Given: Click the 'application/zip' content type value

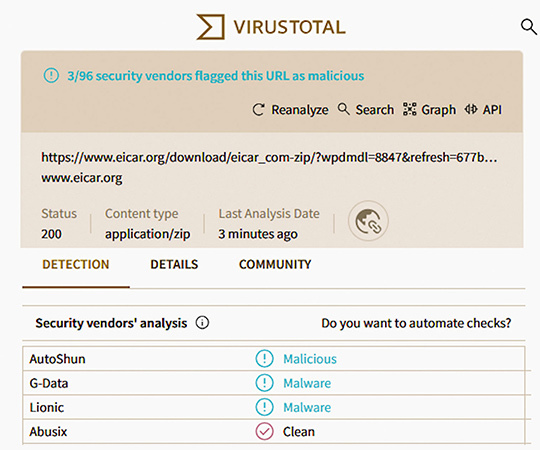Looking at the screenshot, I should [147, 234].
